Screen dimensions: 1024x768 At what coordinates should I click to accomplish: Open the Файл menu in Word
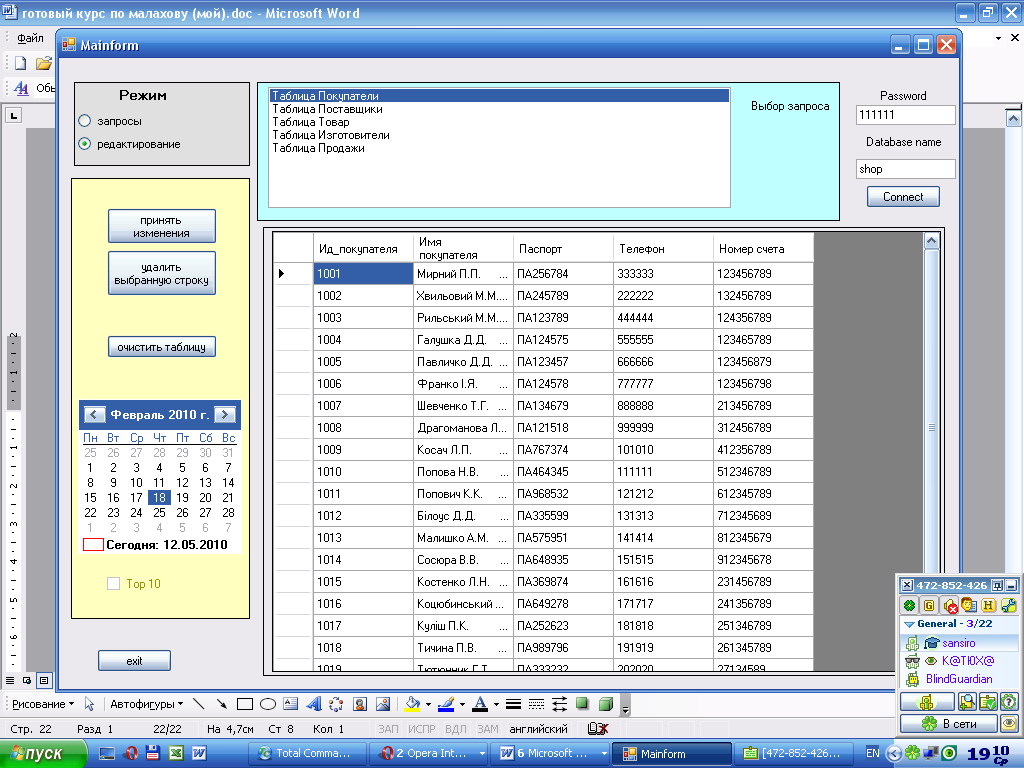click(31, 38)
